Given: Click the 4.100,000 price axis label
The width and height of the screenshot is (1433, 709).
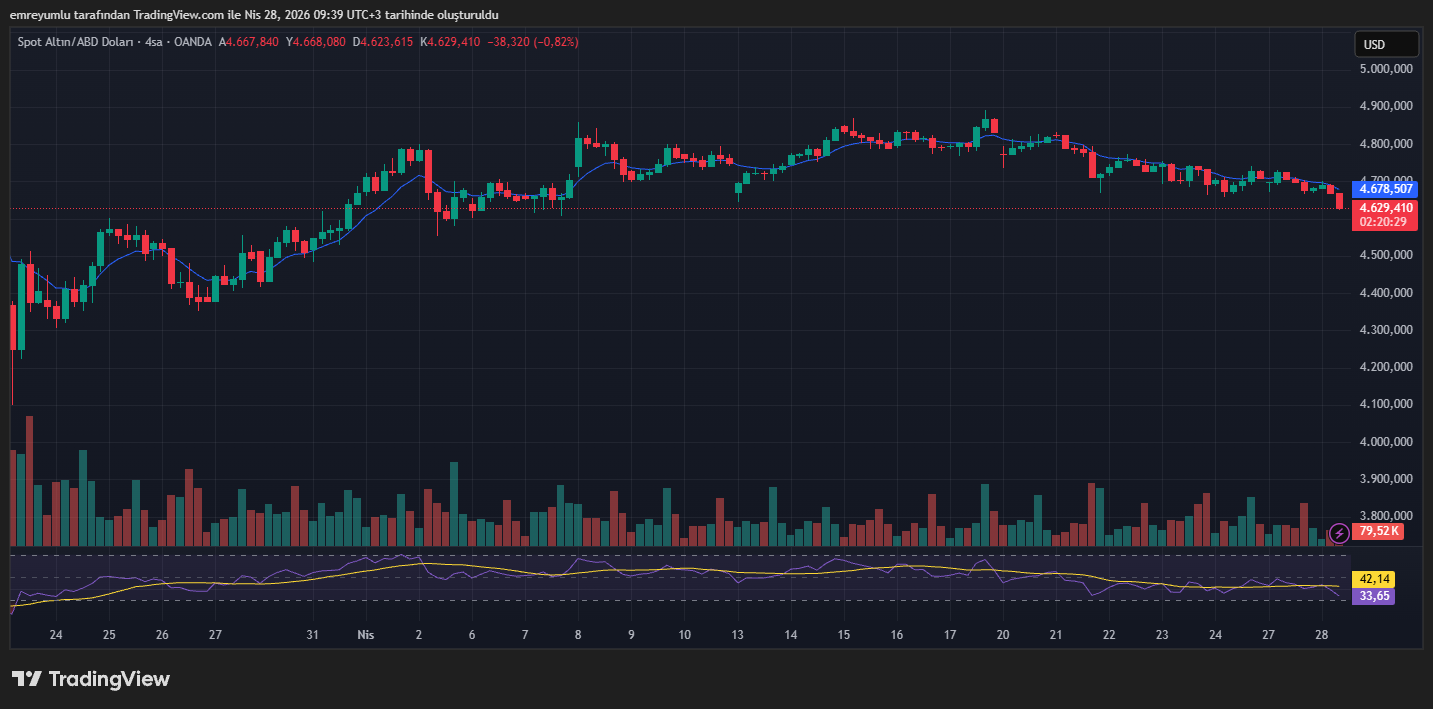Looking at the screenshot, I should click(x=1384, y=404).
